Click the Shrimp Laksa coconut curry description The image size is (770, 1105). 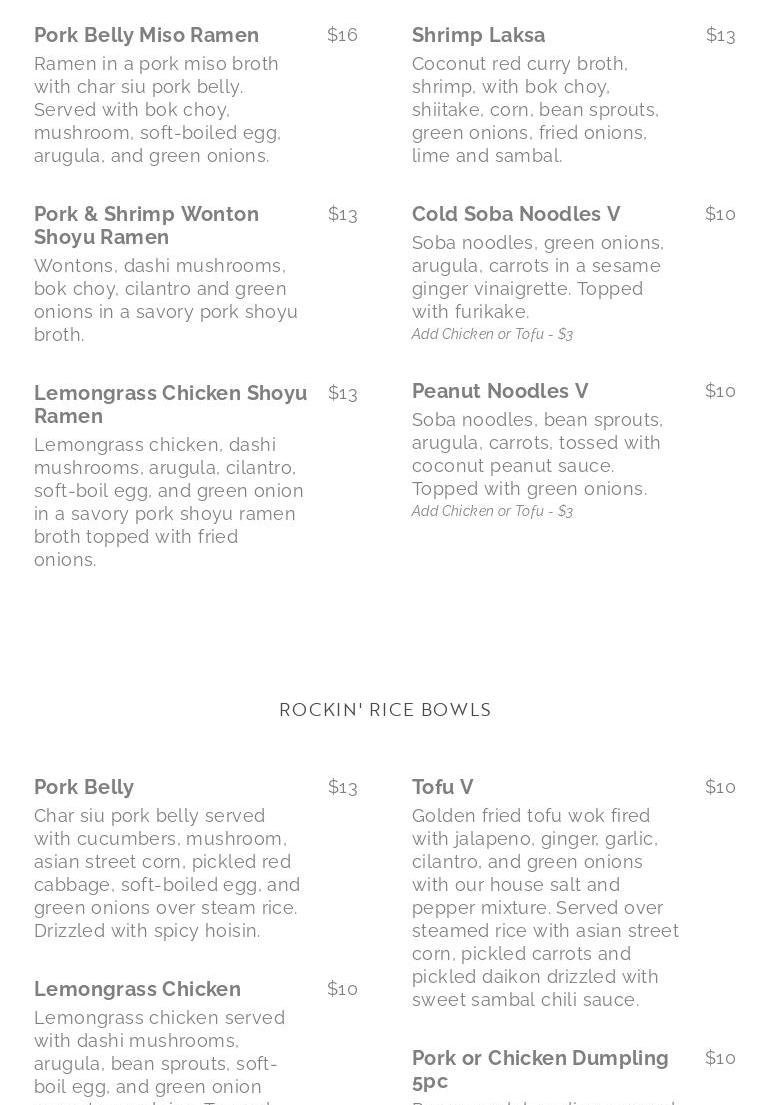click(x=535, y=110)
